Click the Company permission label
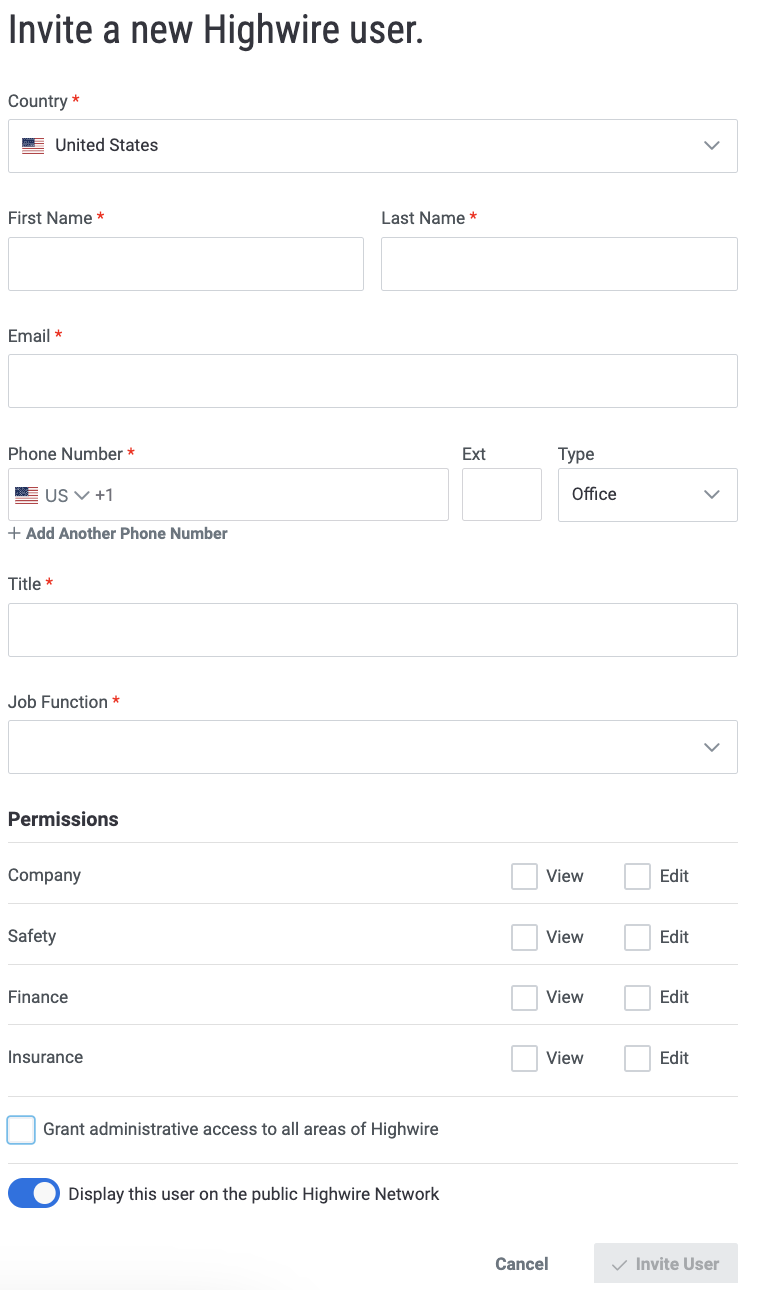Viewport: 766px width, 1290px height. click(x=44, y=875)
